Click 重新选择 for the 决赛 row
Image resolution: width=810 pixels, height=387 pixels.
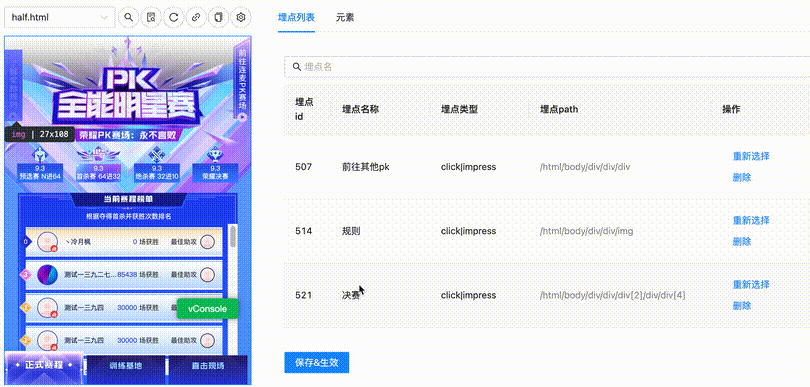(751, 284)
